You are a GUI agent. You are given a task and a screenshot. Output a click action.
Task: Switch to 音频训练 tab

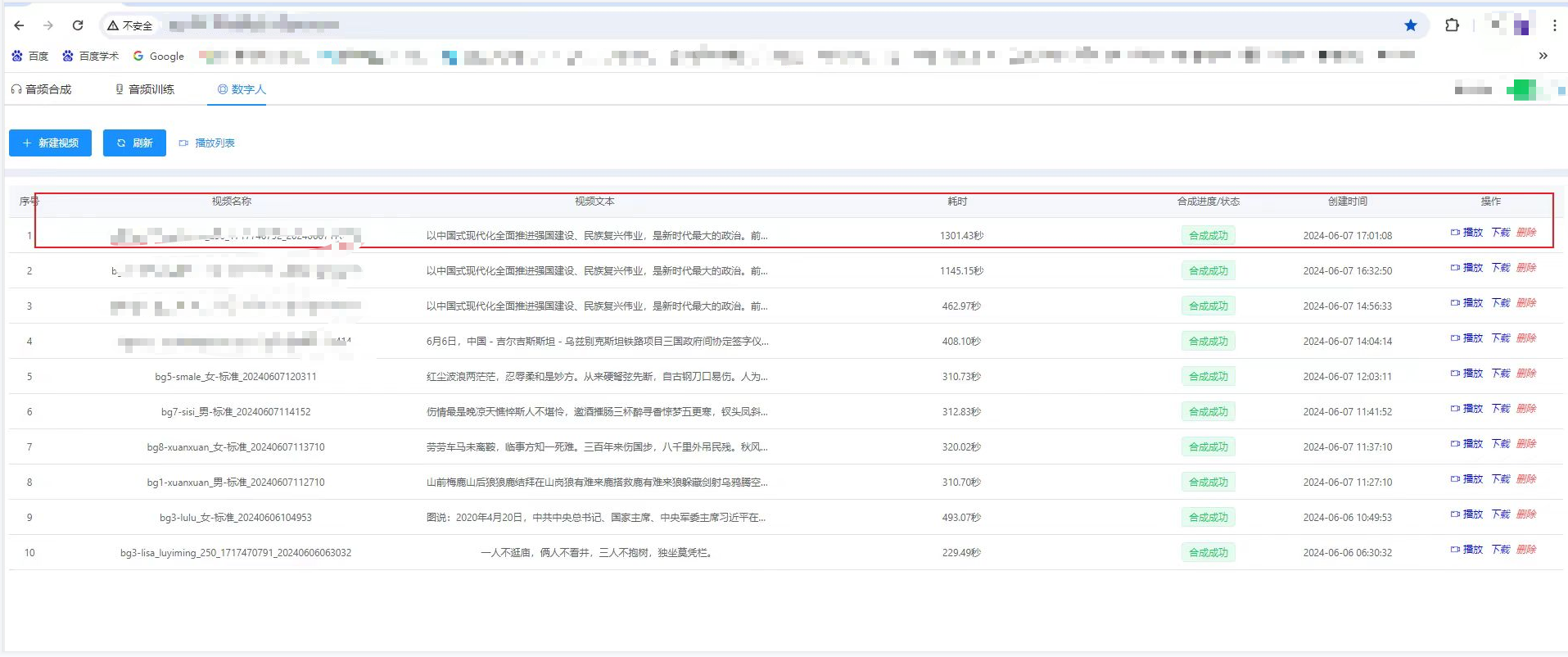[144, 89]
